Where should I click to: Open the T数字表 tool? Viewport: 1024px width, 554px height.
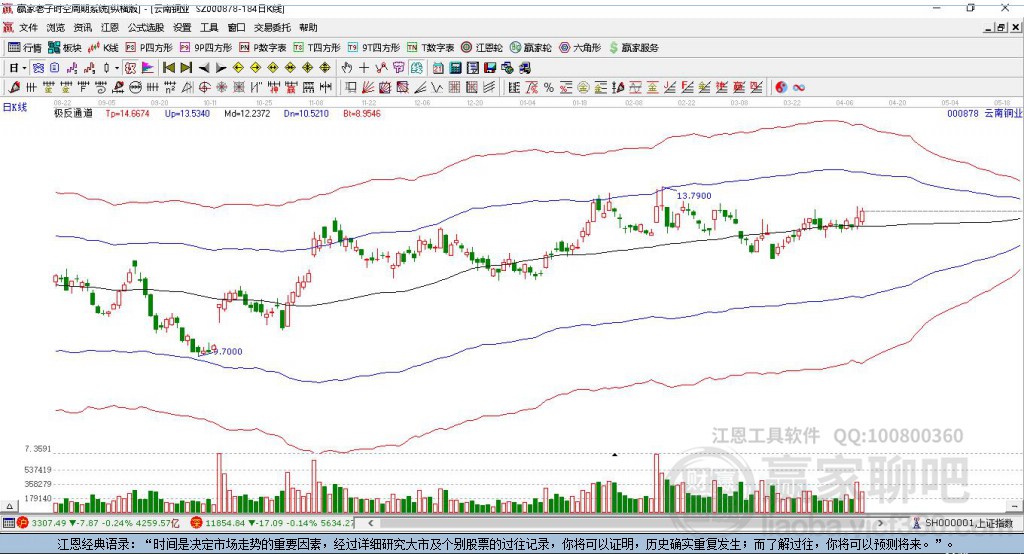430,48
